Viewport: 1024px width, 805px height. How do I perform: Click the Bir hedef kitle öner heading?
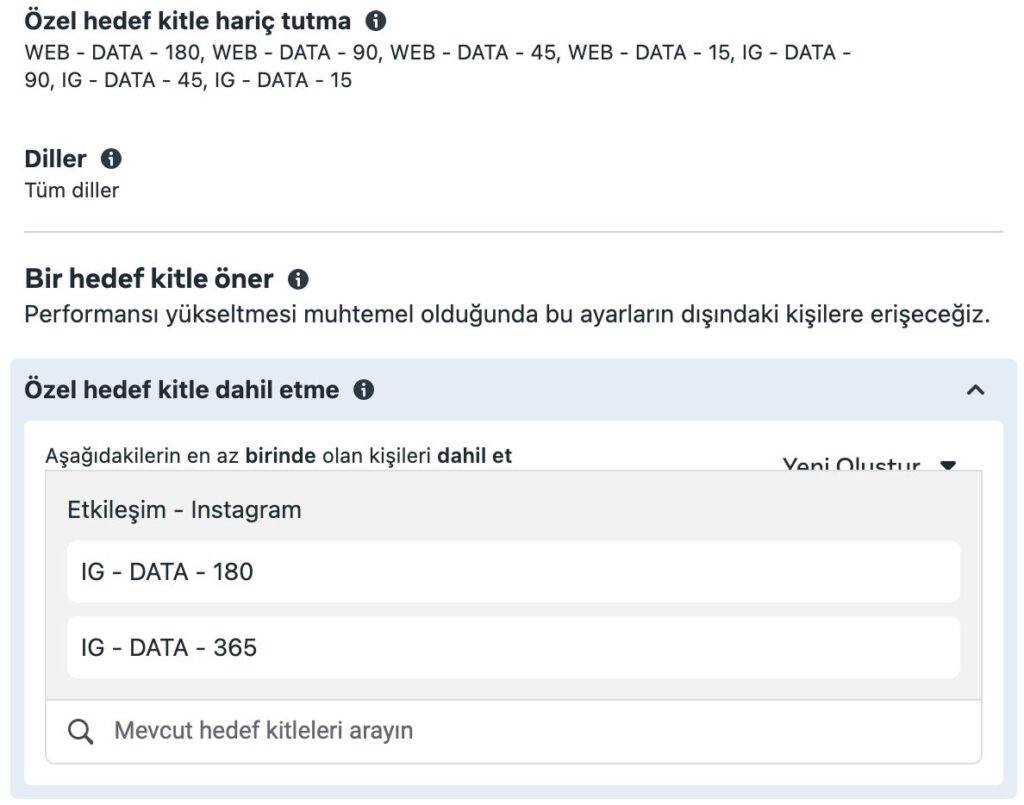(149, 278)
